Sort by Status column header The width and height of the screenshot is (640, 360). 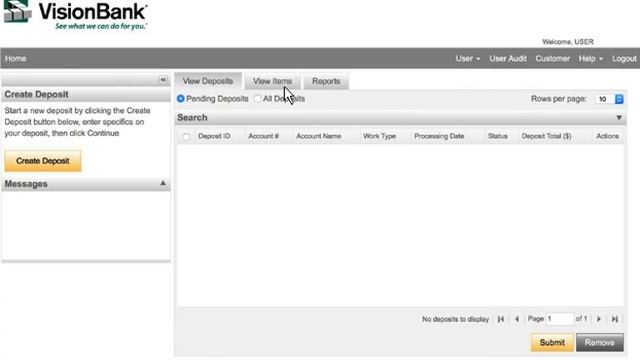coord(498,136)
